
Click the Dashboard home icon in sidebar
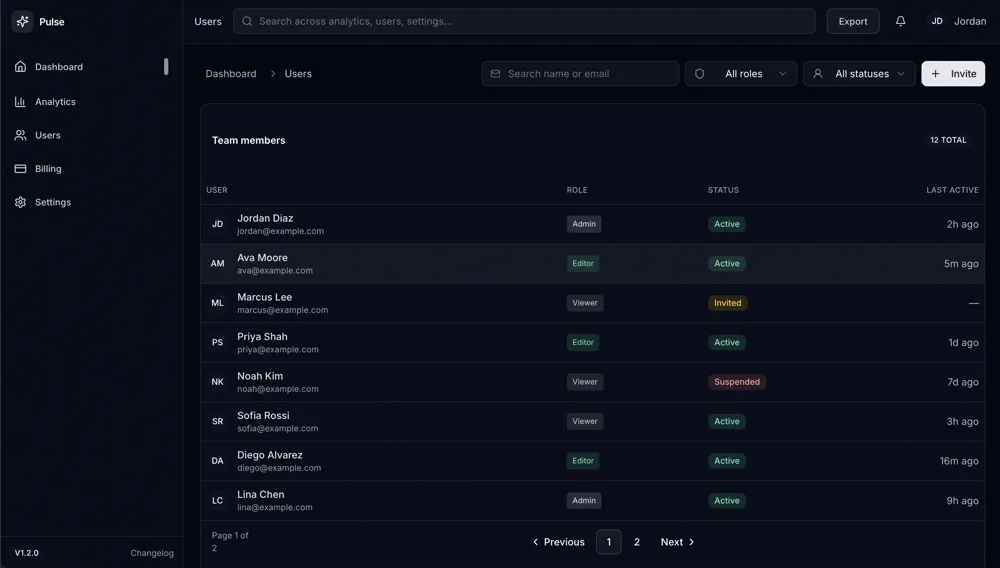(20, 67)
